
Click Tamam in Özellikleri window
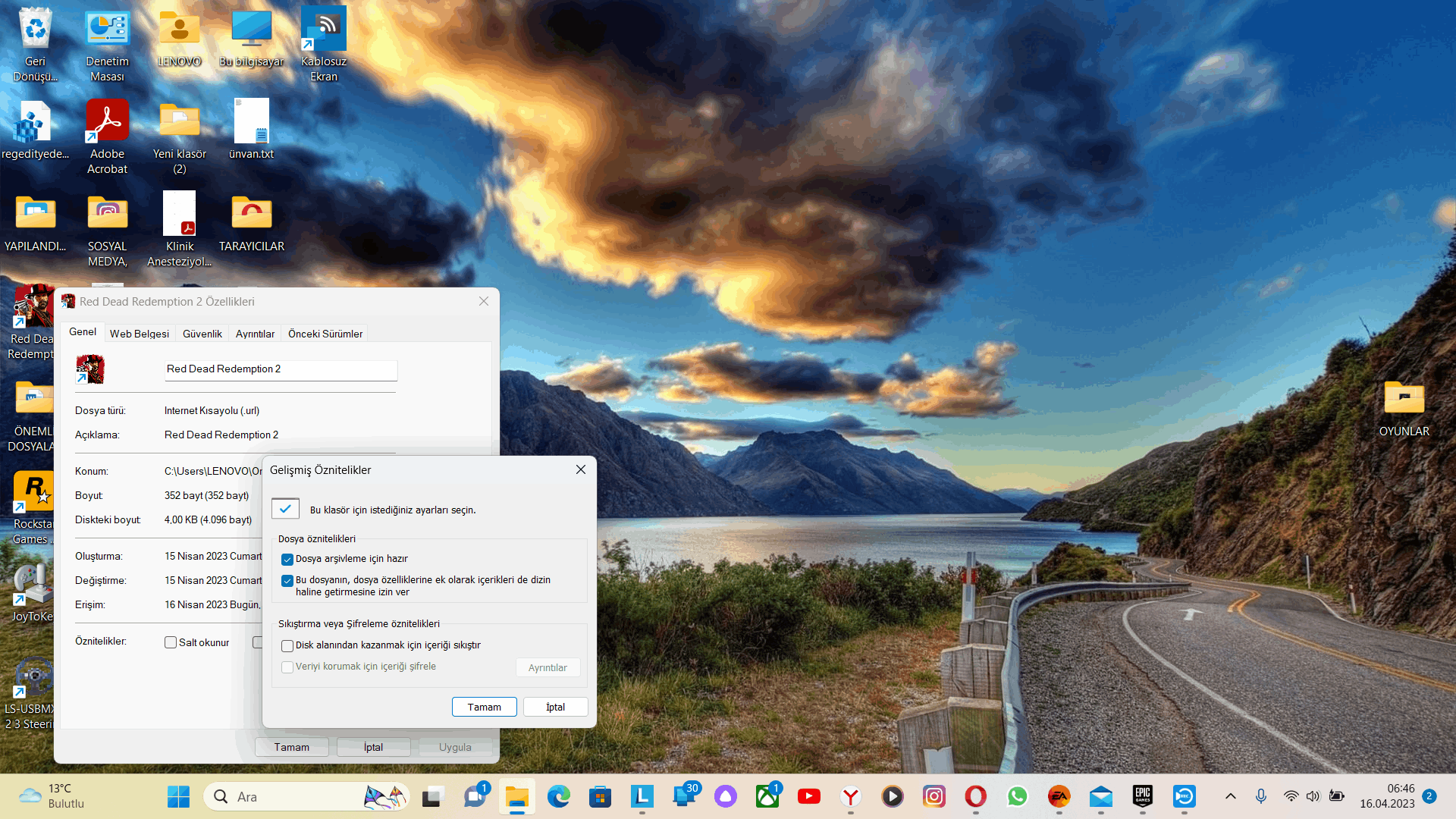pos(292,747)
